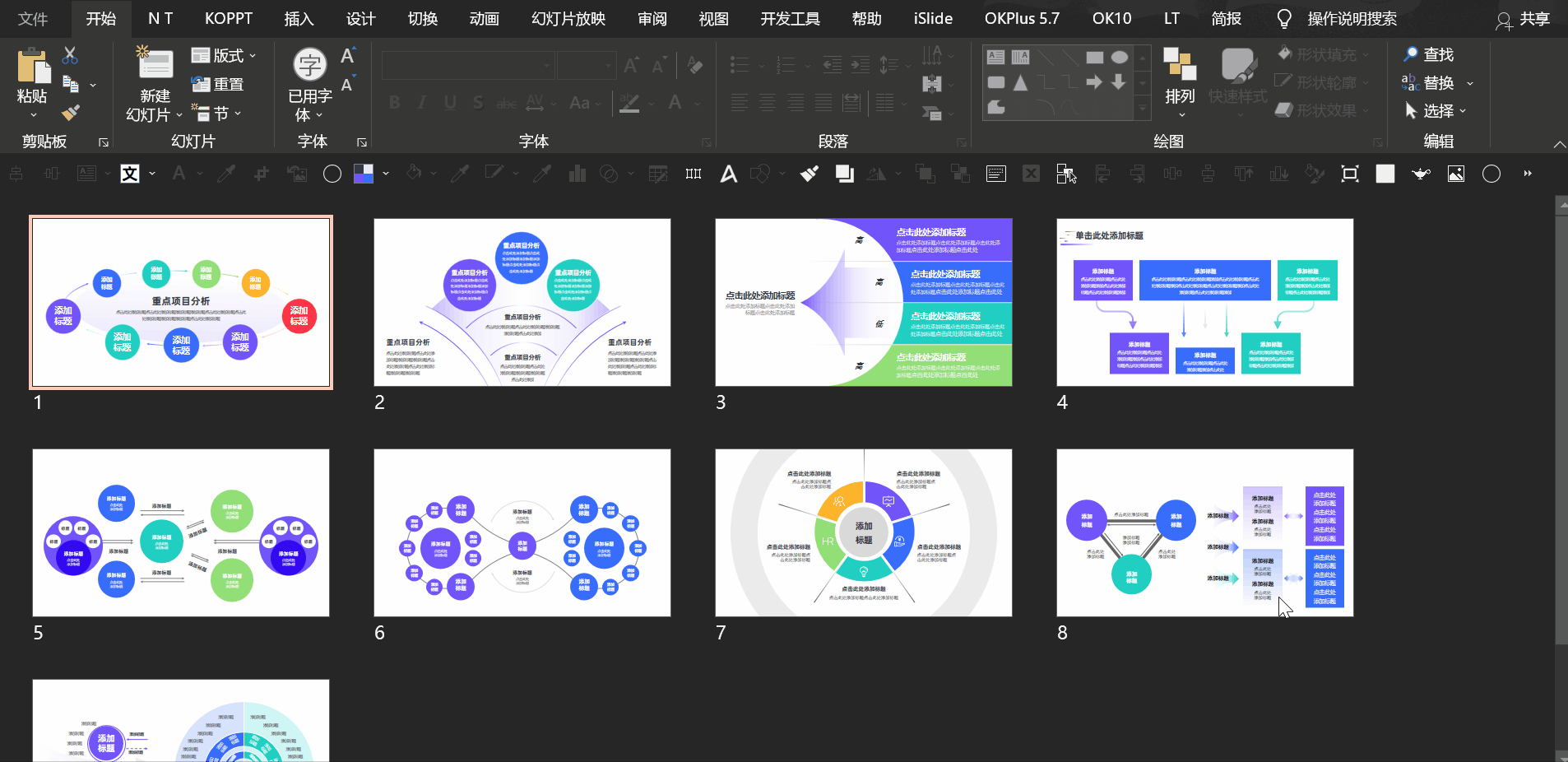
Task: Select slide 3 thumbnail
Action: pos(864,302)
